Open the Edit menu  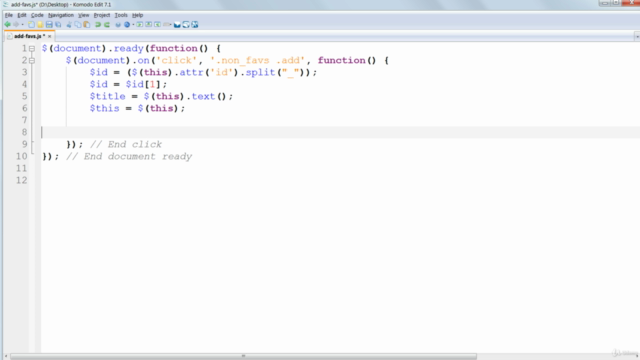22,15
